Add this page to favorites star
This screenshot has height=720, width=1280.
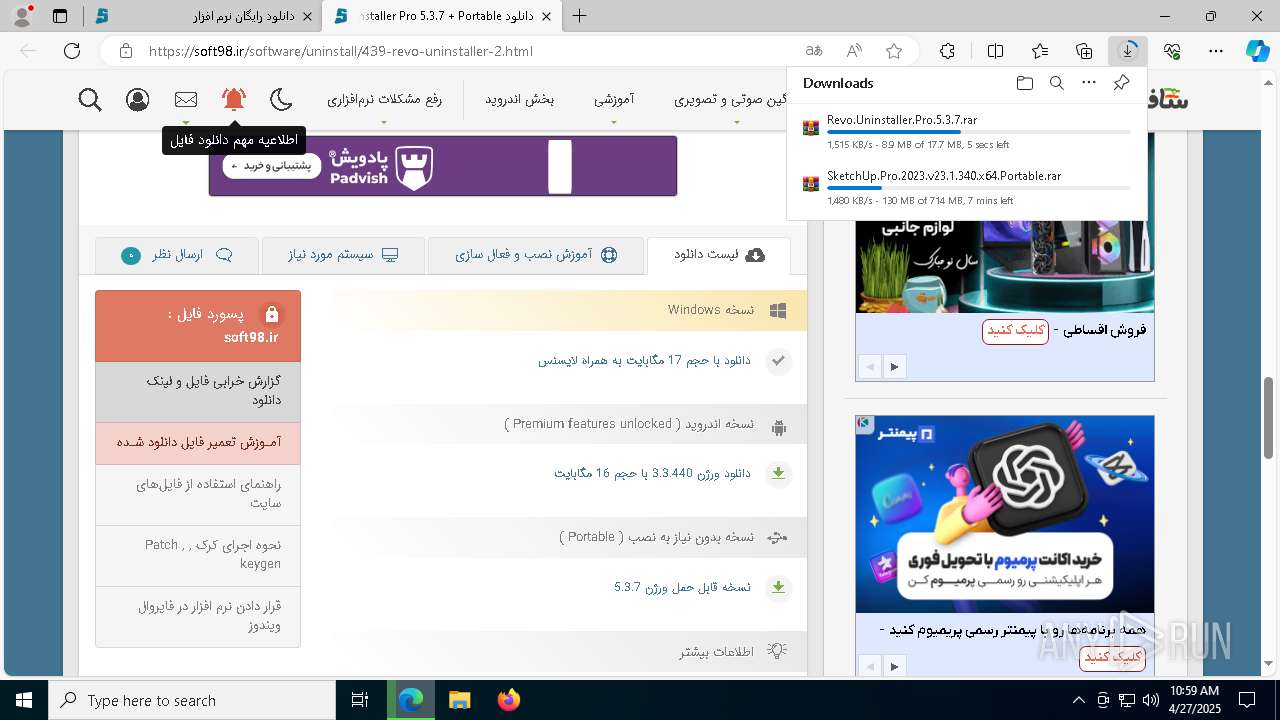pyautogui.click(x=894, y=51)
